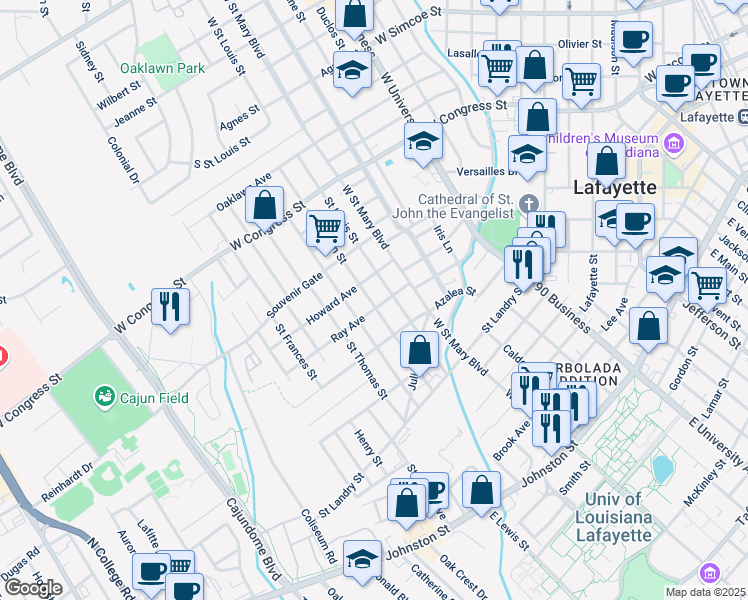Click the Map data ©2025 text
Screen dimensions: 748x600
point(706,593)
